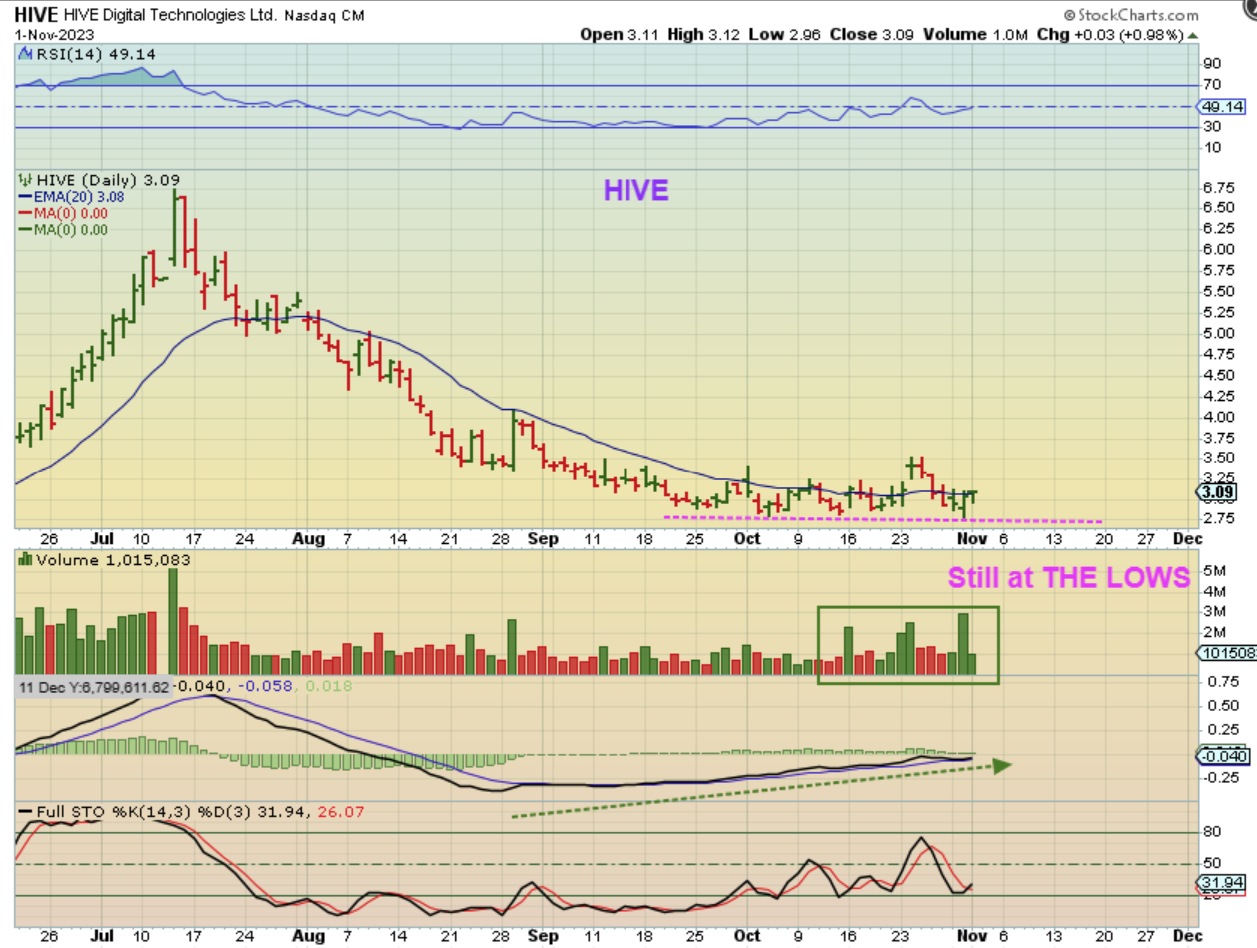The width and height of the screenshot is (1257, 948).
Task: Click the 11 Dec Y:6,799,611.62 readout
Action: (x=93, y=687)
